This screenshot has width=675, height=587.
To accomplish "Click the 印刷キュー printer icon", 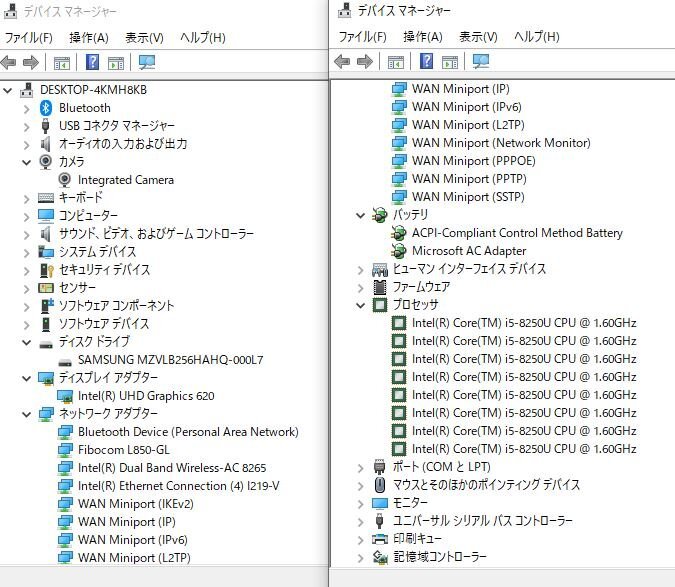I will (380, 539).
